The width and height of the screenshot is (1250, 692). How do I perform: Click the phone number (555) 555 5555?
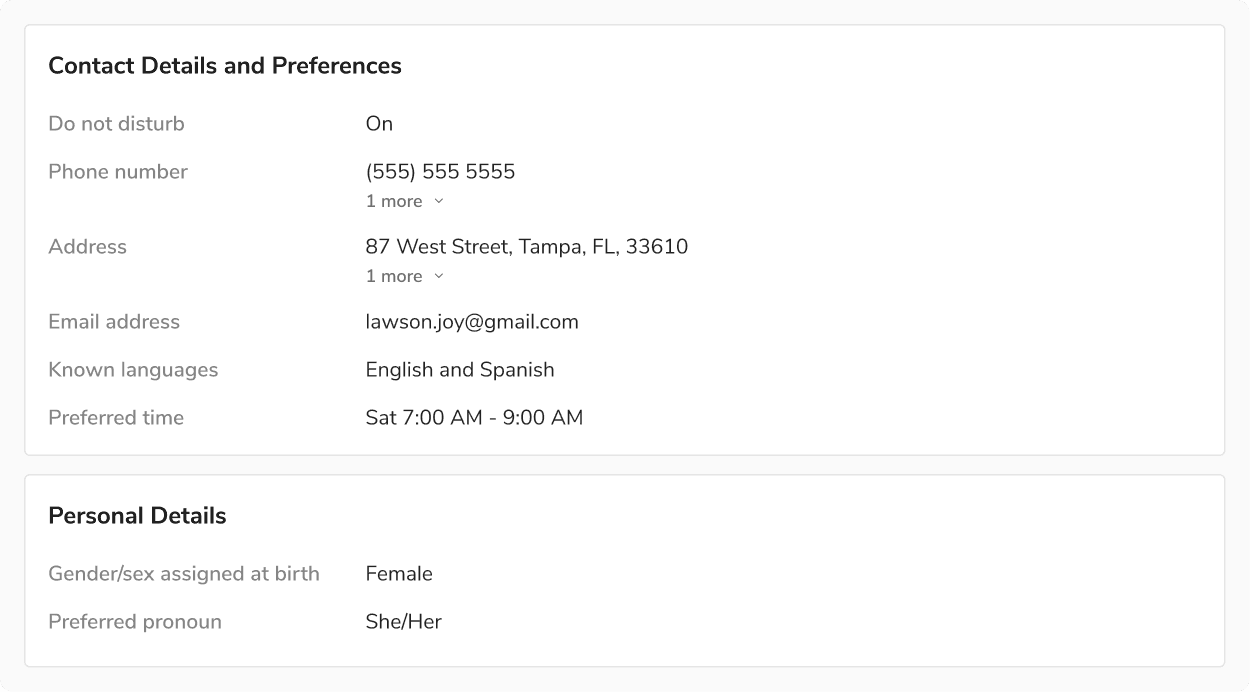440,172
